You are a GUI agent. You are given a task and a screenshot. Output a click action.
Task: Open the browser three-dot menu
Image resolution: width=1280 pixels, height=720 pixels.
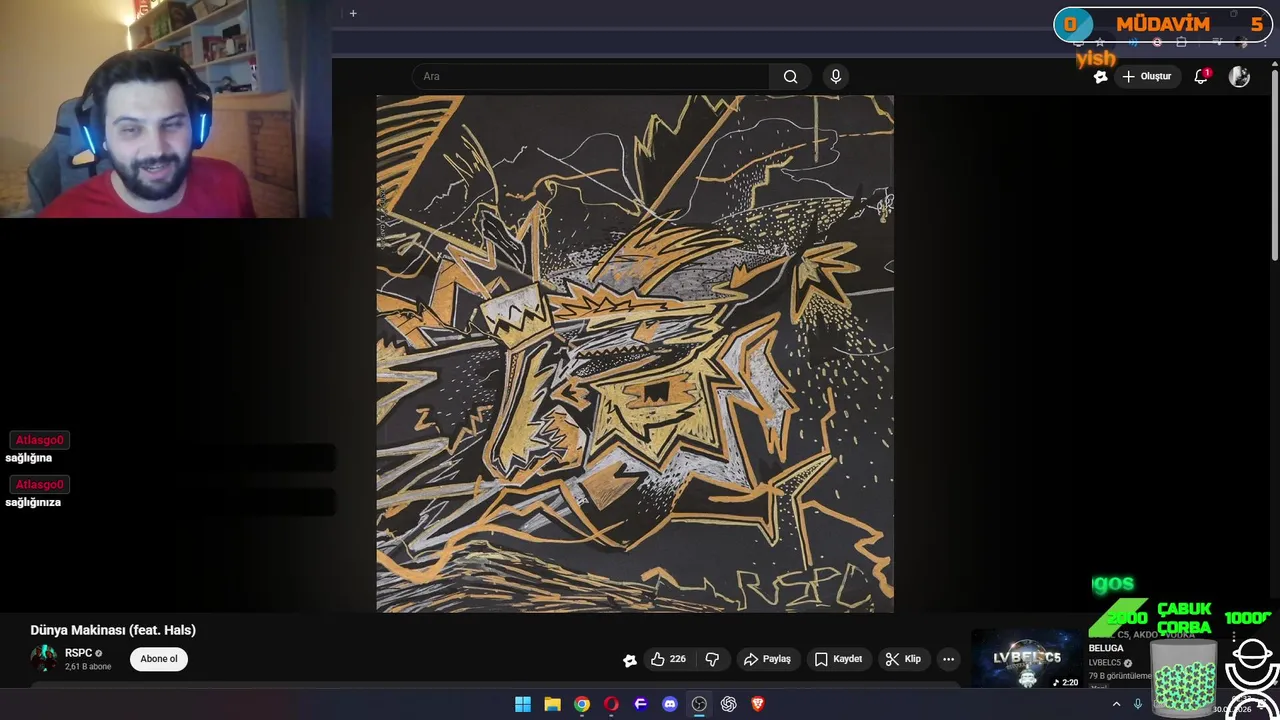point(1266,43)
